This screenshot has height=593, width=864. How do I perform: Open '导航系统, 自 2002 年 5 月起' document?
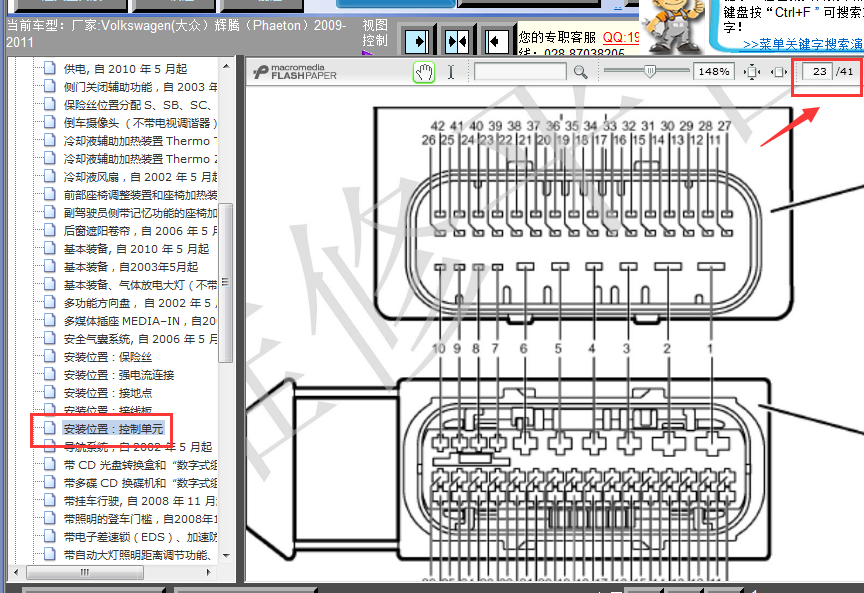point(138,447)
